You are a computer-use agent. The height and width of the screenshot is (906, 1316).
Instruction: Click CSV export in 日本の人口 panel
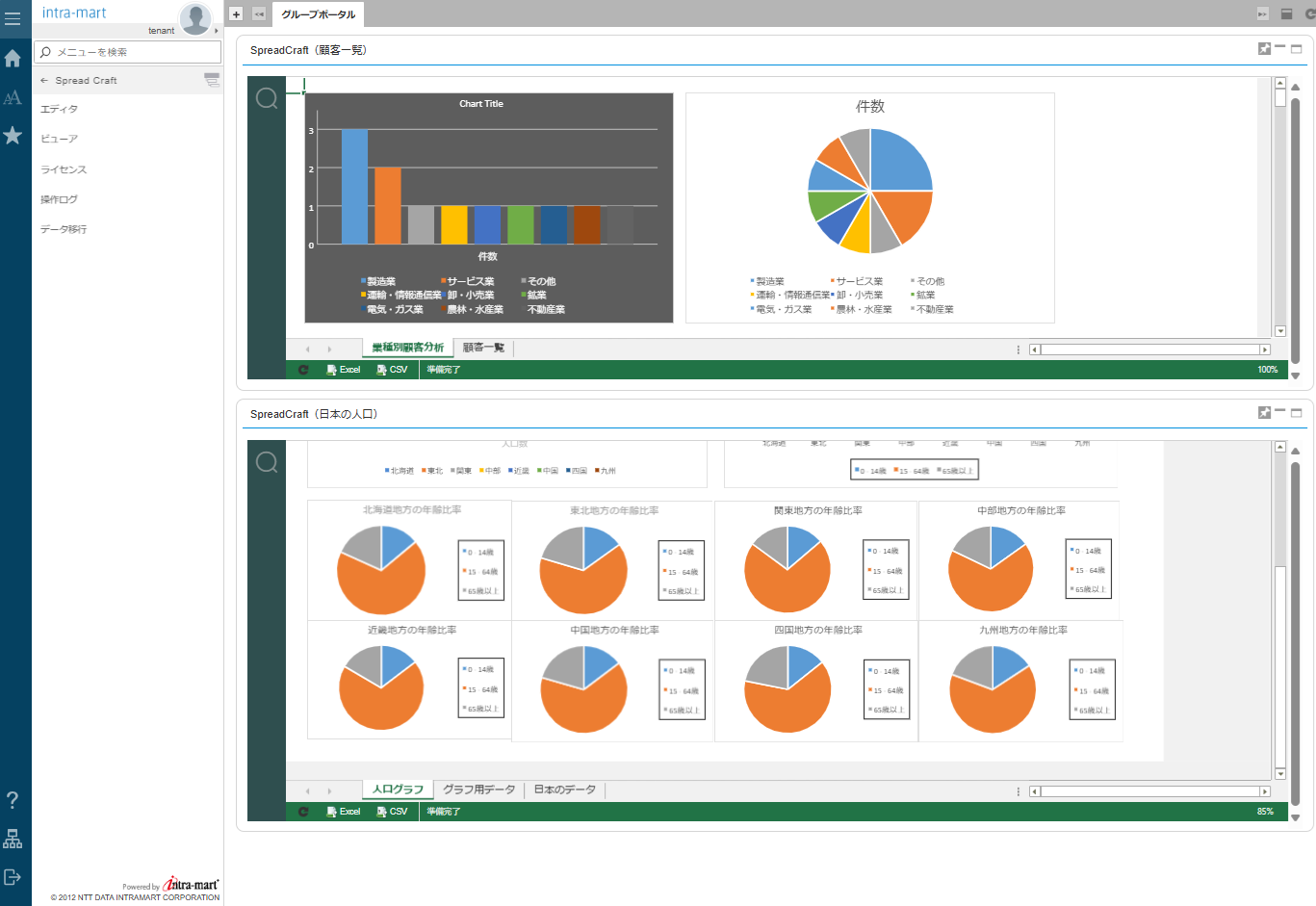click(392, 812)
